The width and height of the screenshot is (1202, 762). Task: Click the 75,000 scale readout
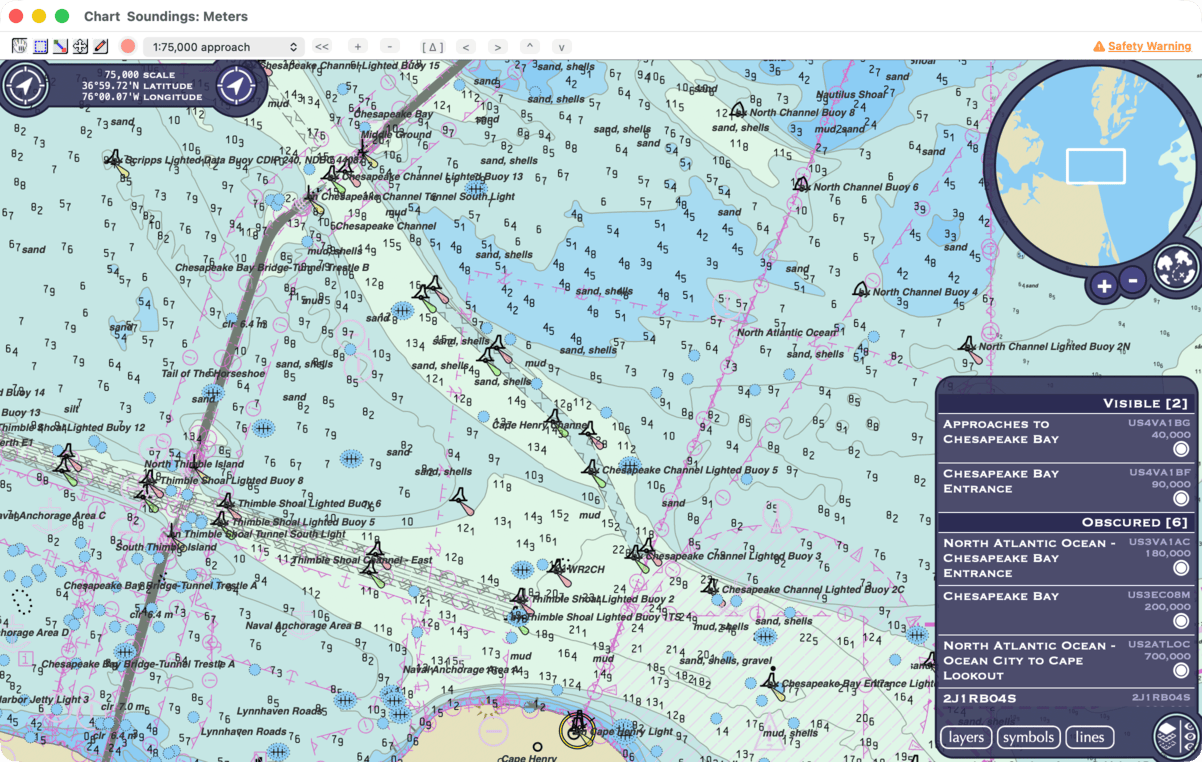tap(139, 75)
